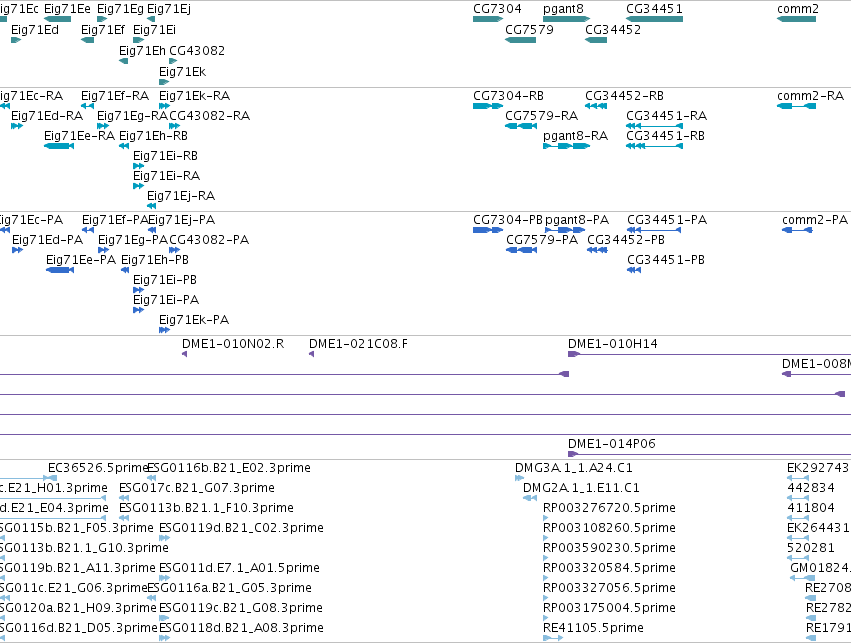
Task: Select the comm2-PA protein glyph
Action: [797, 230]
